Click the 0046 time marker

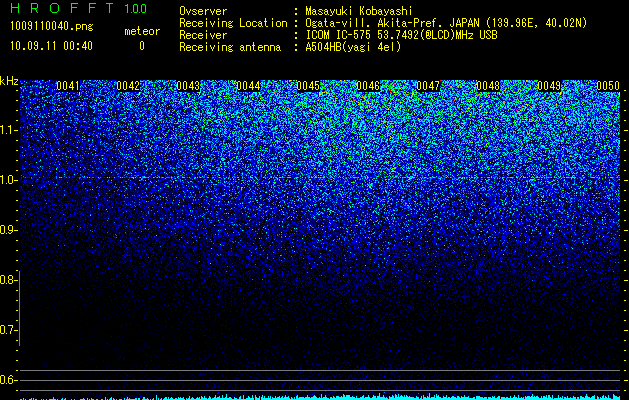click(368, 86)
